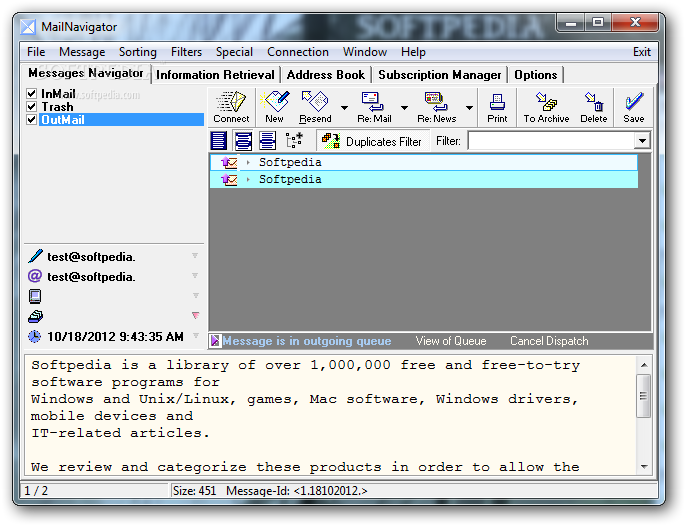
Task: Toggle the OutMail folder checkbox
Action: [31, 119]
